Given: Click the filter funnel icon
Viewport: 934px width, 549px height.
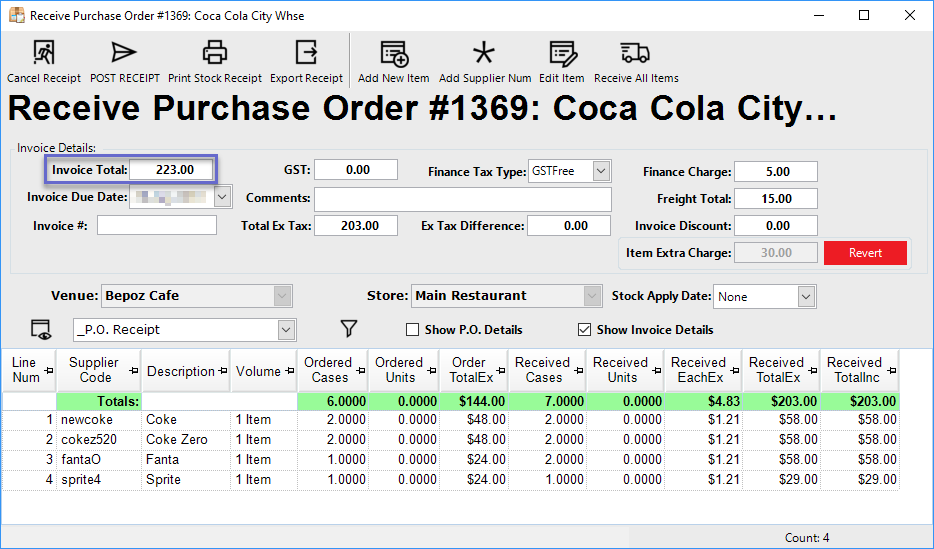Looking at the screenshot, I should point(348,329).
